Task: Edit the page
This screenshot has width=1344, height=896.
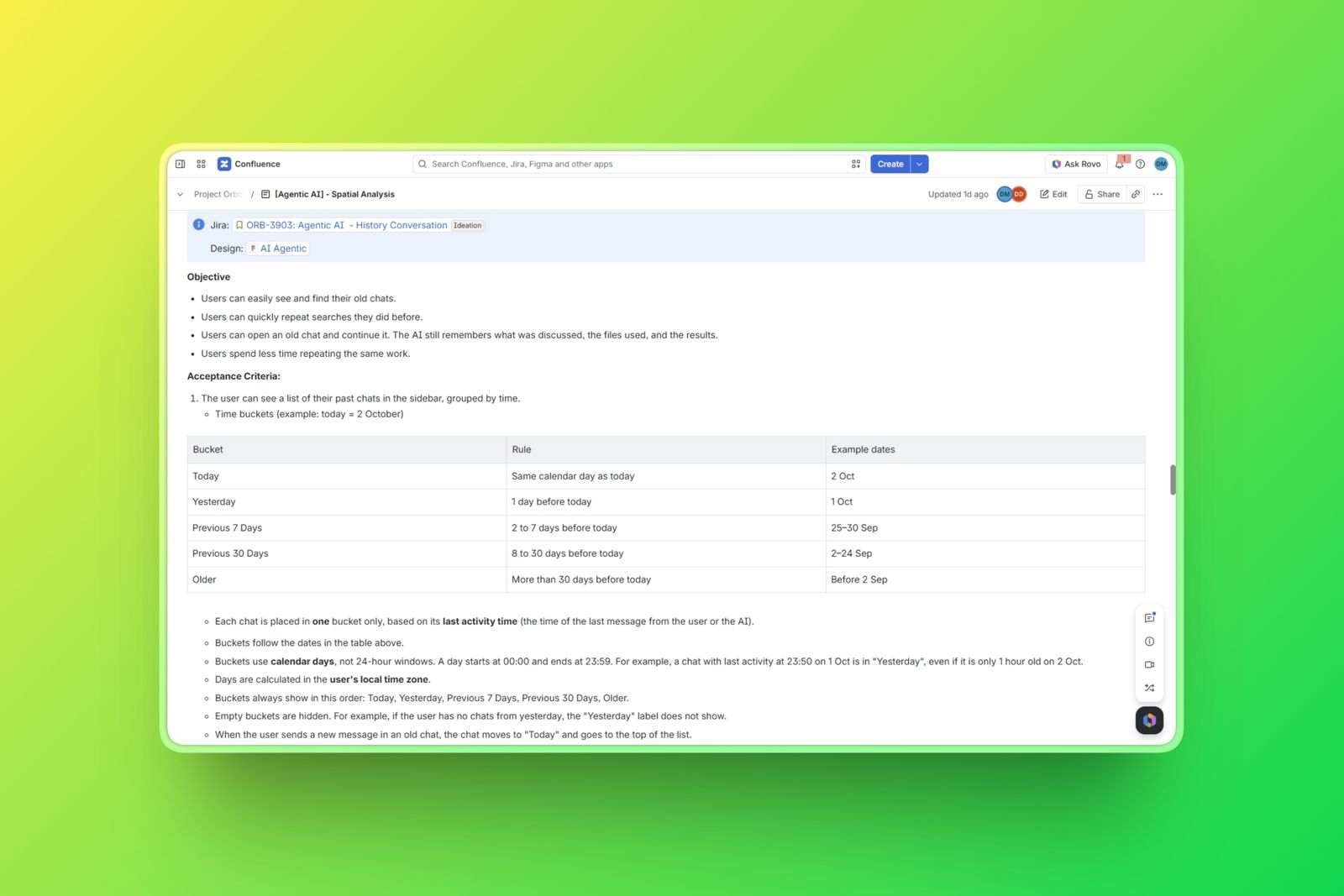Action: pyautogui.click(x=1053, y=194)
